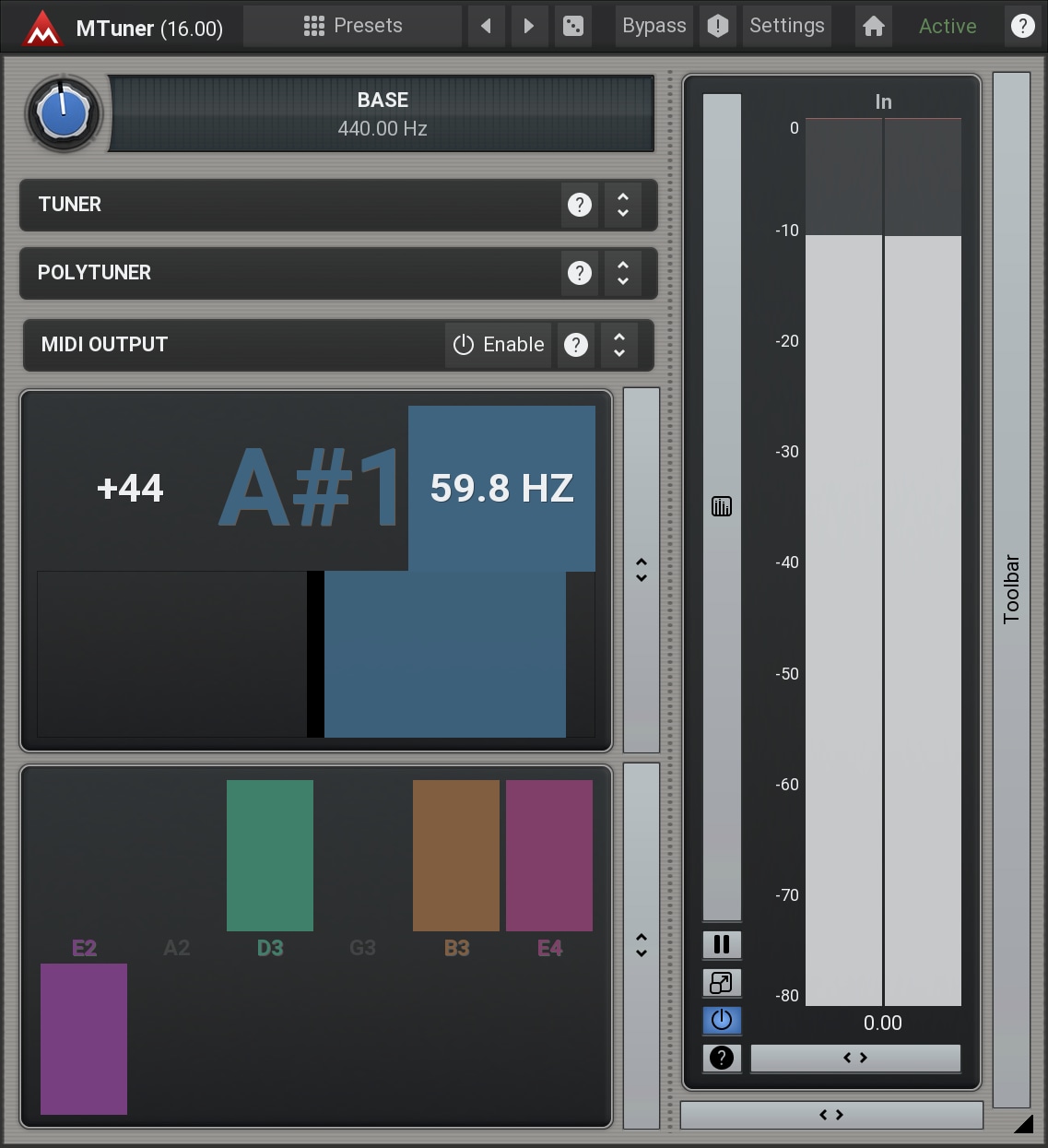1048x1148 pixels.
Task: Click the magenta E4 string bar
Action: [x=549, y=856]
